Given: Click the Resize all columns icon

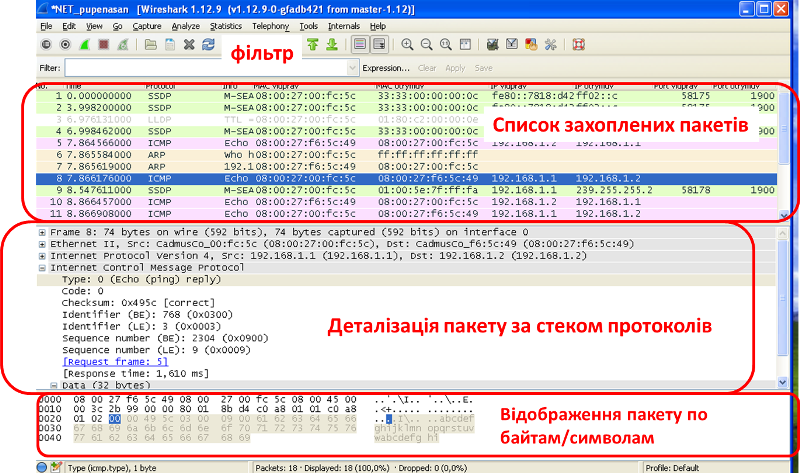Looking at the screenshot, I should click(465, 45).
